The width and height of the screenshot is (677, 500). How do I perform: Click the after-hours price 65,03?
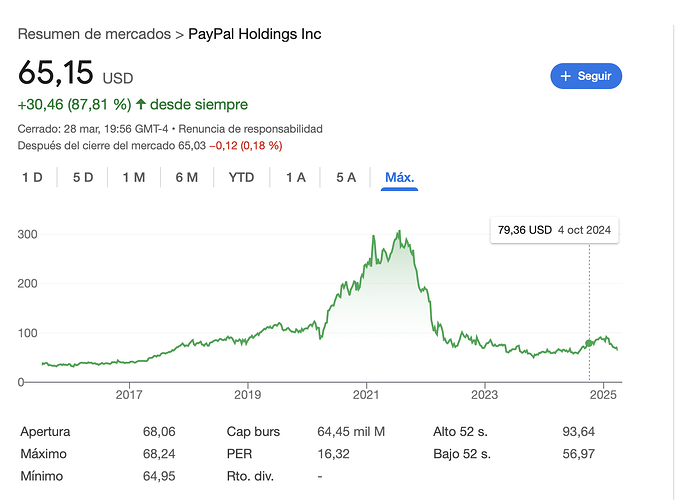tap(192, 146)
